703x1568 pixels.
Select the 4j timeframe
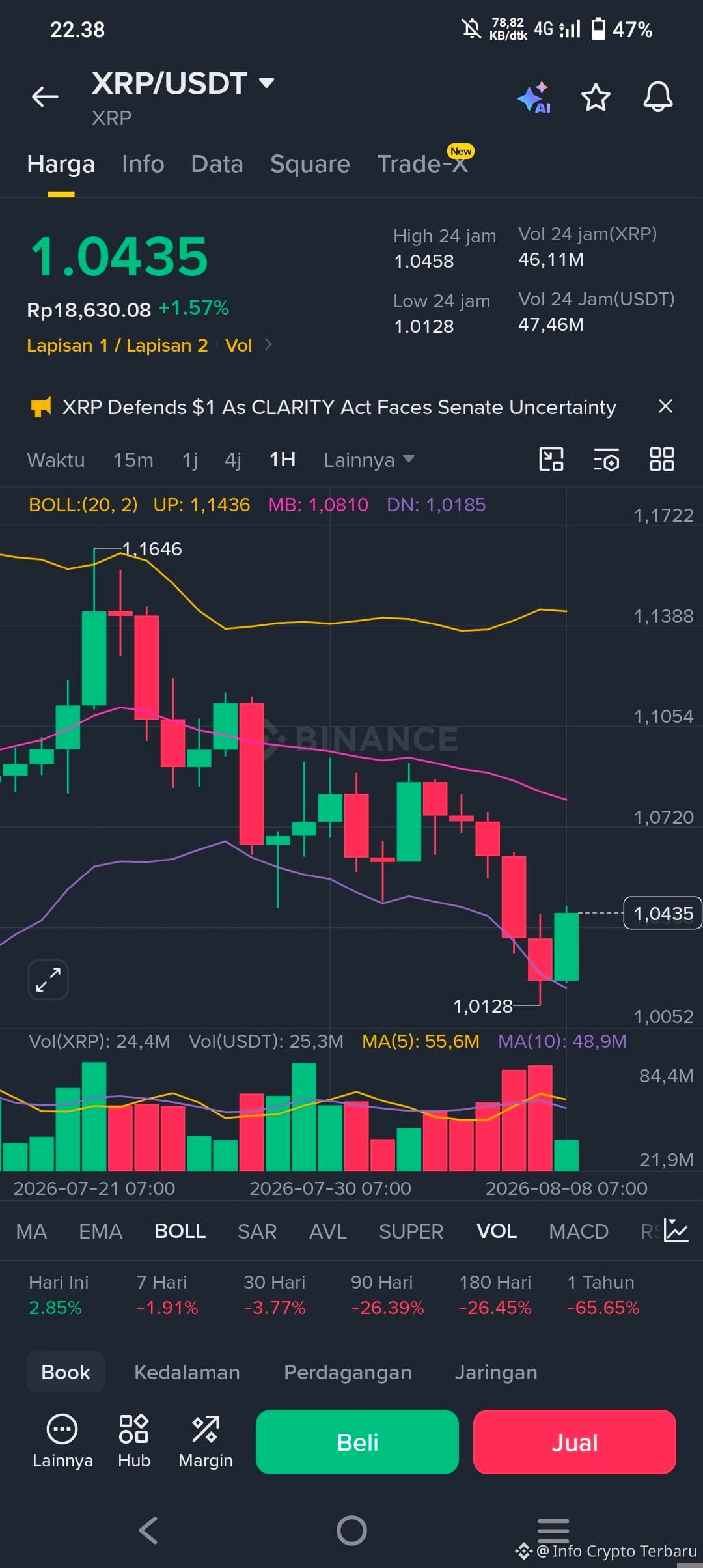[233, 460]
